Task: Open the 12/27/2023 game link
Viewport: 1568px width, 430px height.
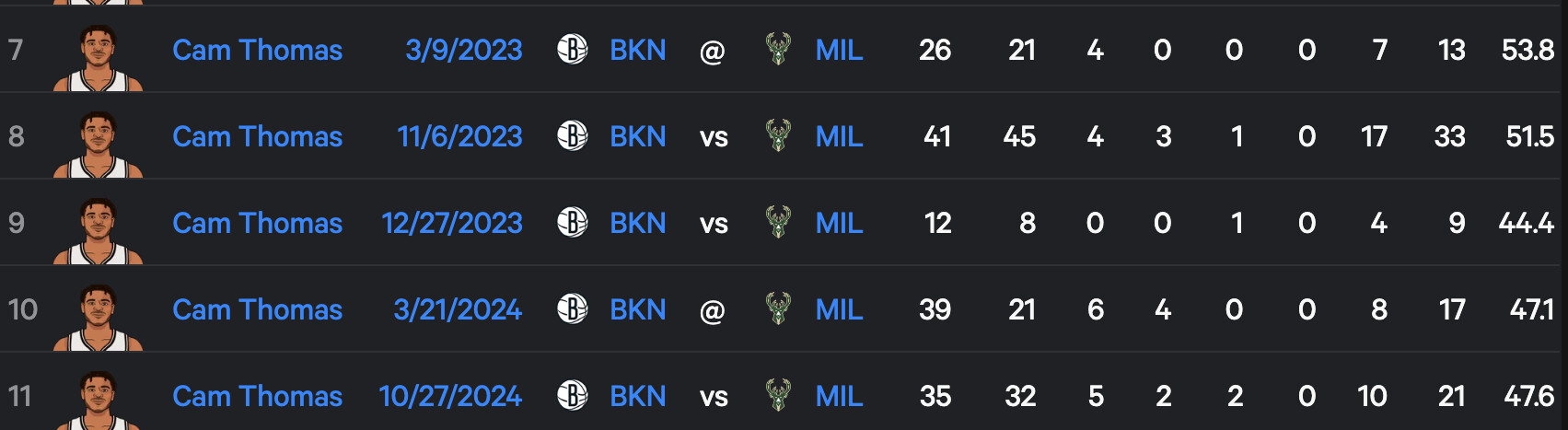Action: (x=452, y=223)
